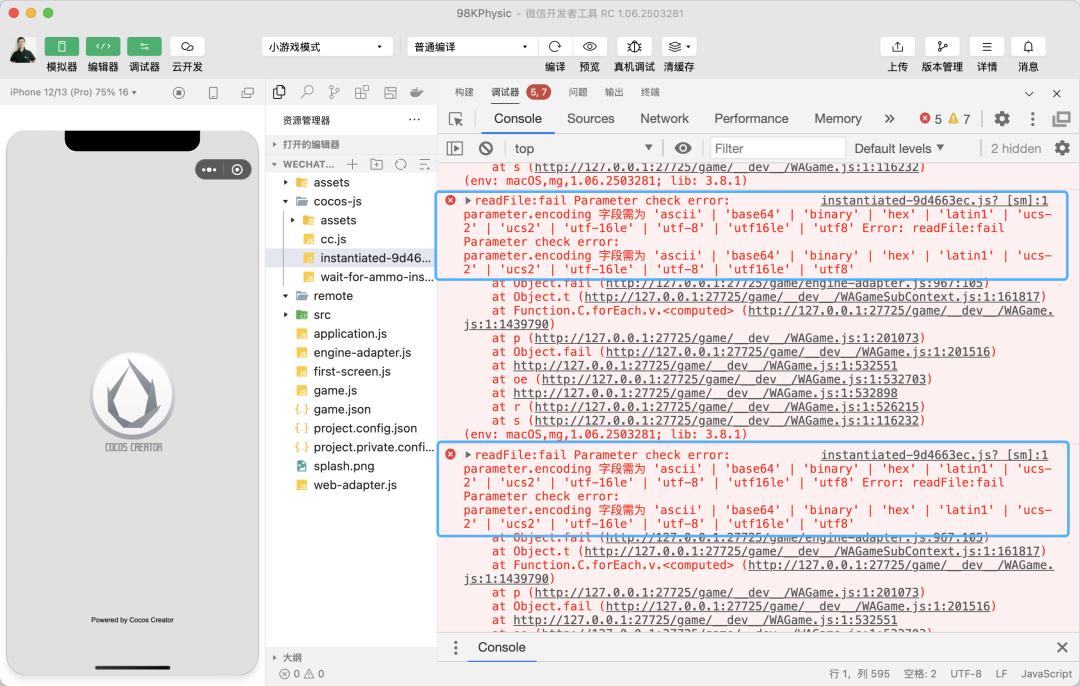Screen dimensions: 1080x686
Task: Open console settings gear next to 2 hidden
Action: pyautogui.click(x=1062, y=148)
